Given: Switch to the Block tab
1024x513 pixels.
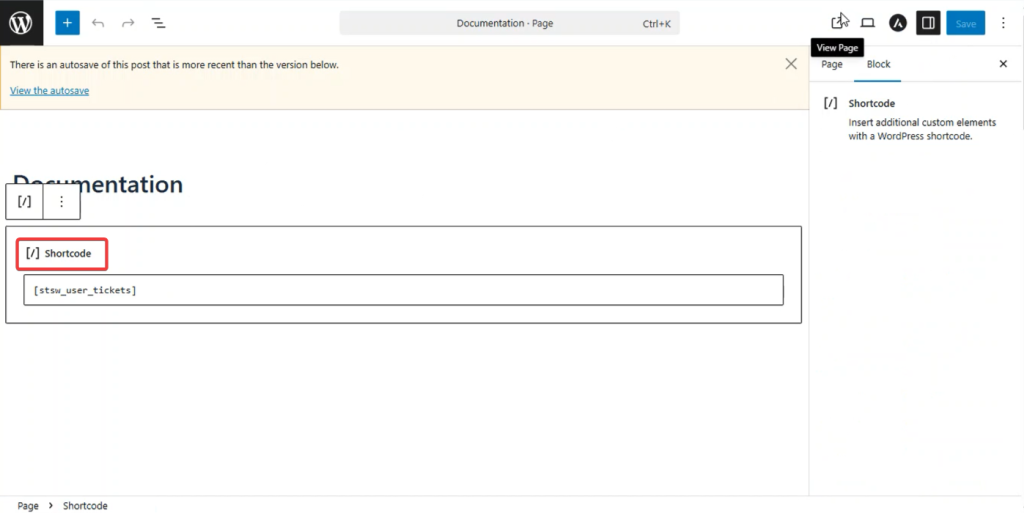Looking at the screenshot, I should click(878, 64).
